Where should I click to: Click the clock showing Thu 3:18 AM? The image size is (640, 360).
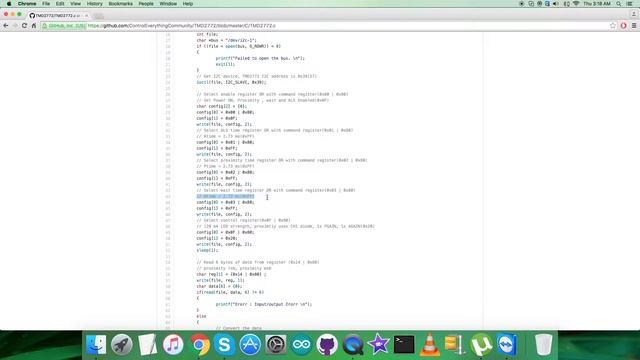(597, 4)
